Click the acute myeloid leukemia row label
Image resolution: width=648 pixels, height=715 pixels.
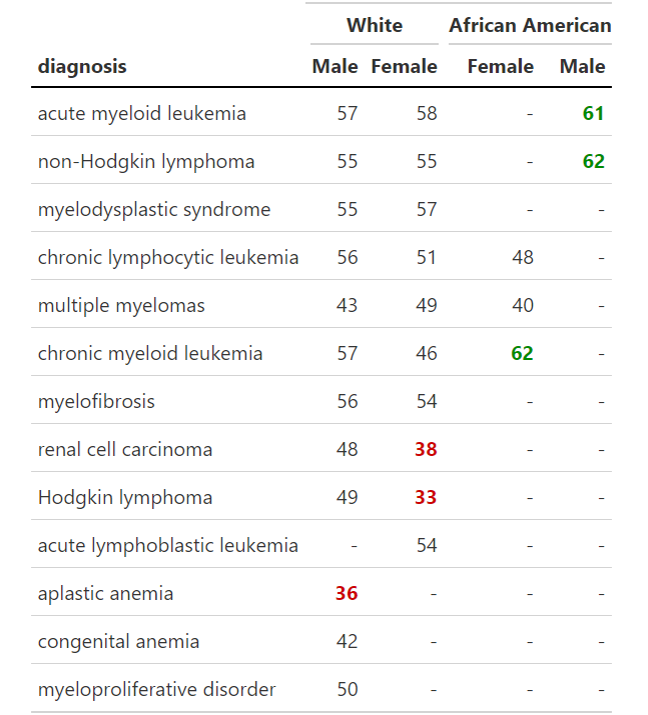(x=141, y=113)
